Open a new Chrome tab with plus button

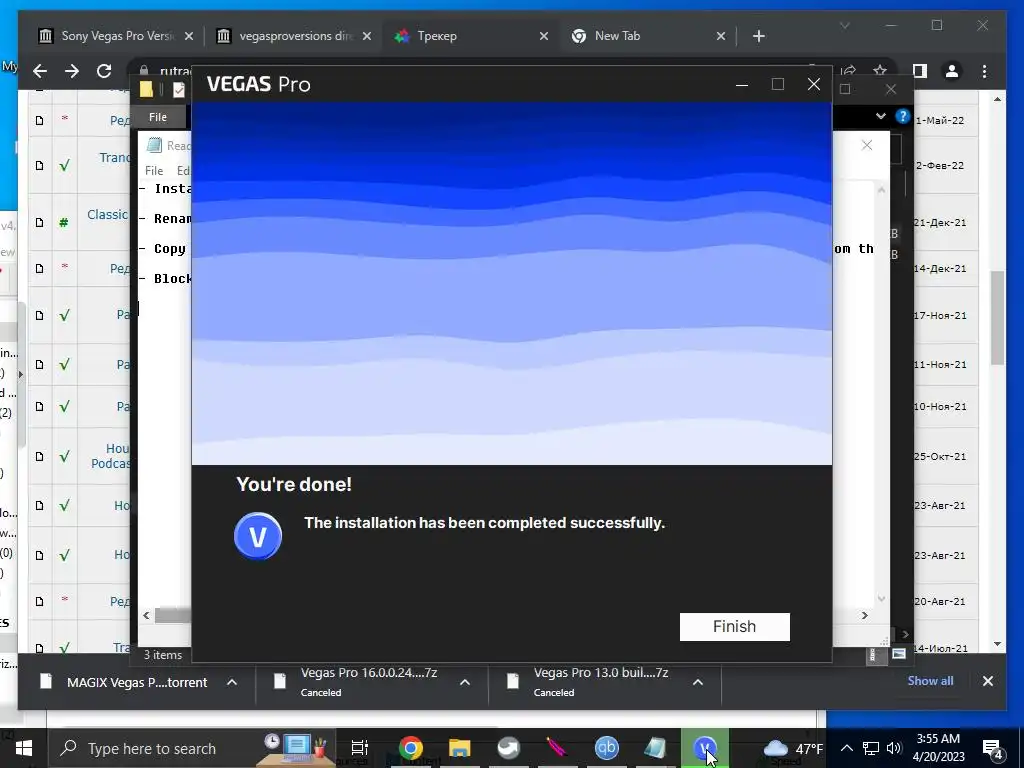coord(759,37)
